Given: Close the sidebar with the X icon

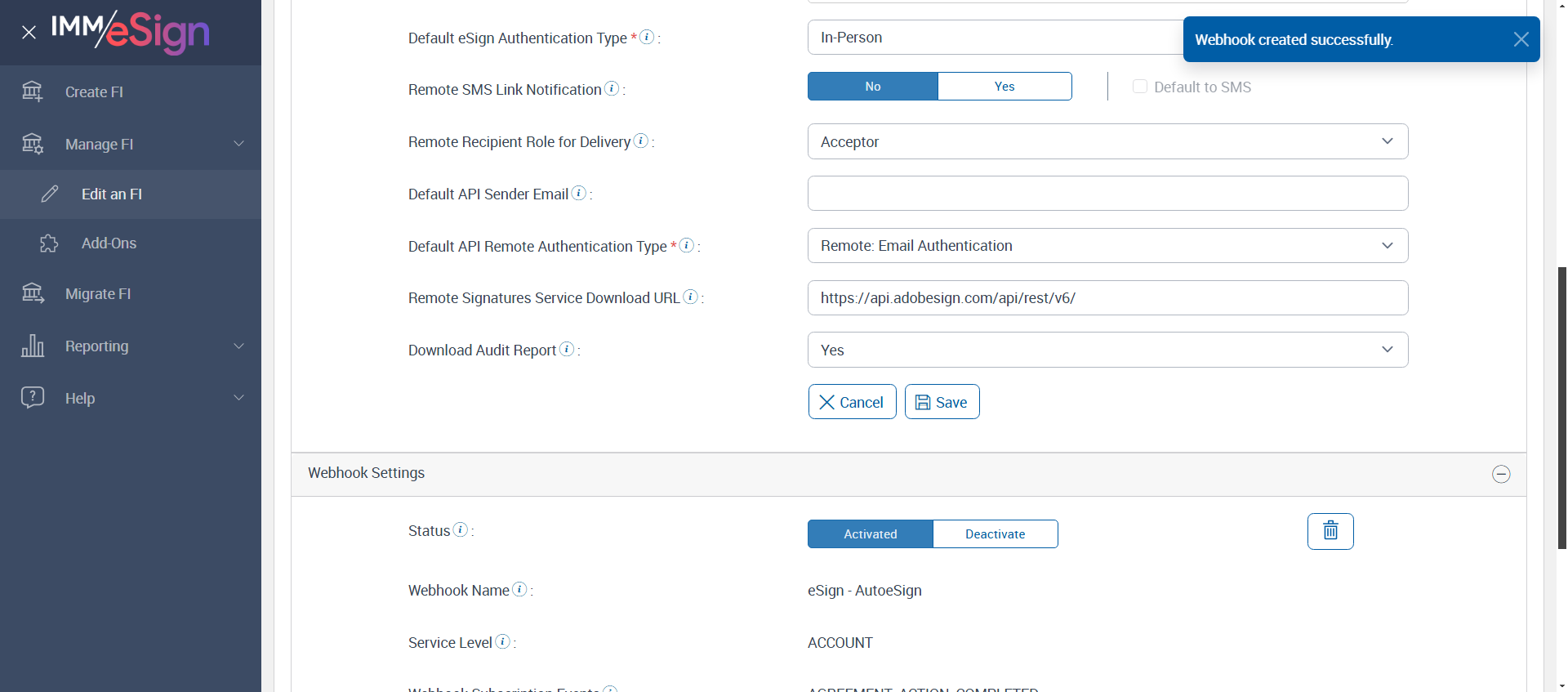Looking at the screenshot, I should pyautogui.click(x=29, y=33).
